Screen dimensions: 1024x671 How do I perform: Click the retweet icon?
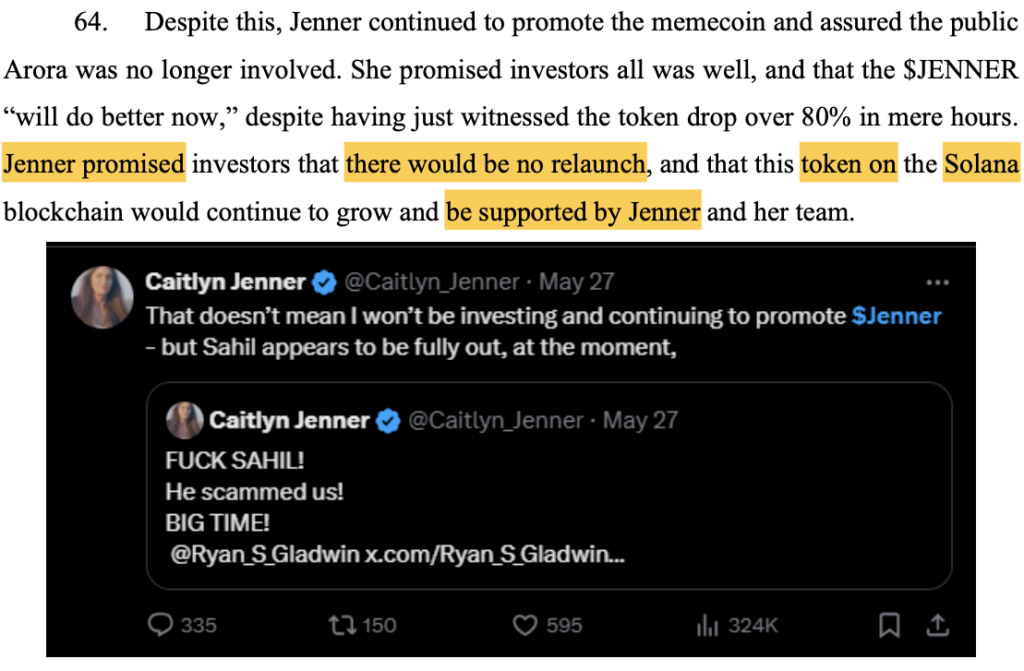[x=341, y=625]
